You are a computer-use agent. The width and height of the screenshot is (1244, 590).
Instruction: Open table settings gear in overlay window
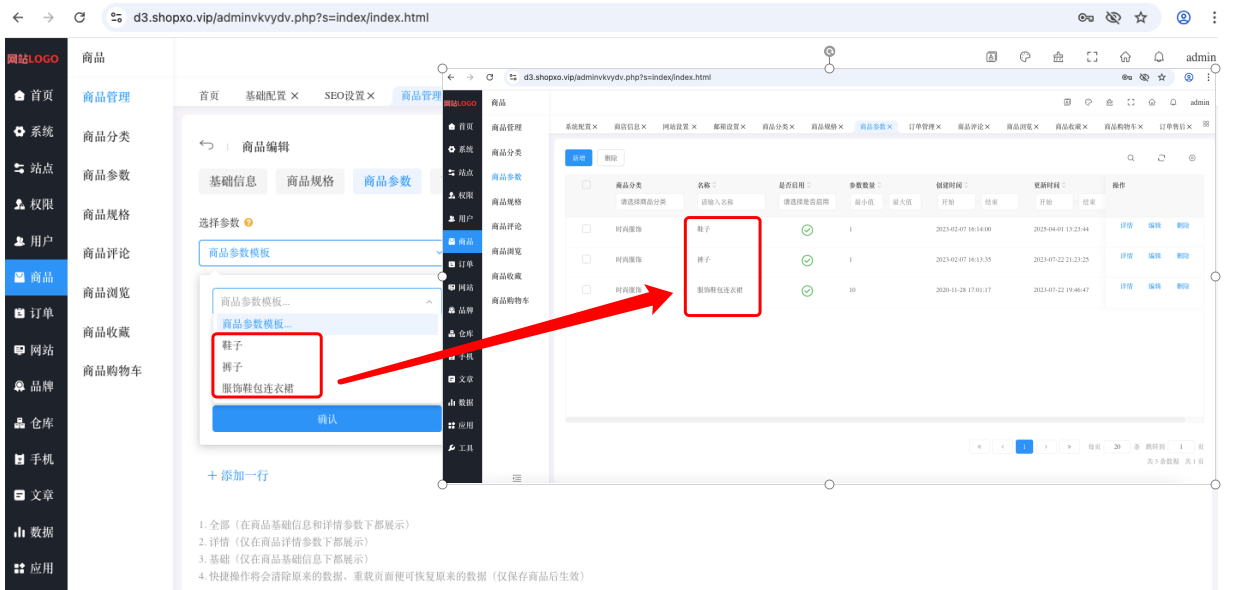(1191, 158)
